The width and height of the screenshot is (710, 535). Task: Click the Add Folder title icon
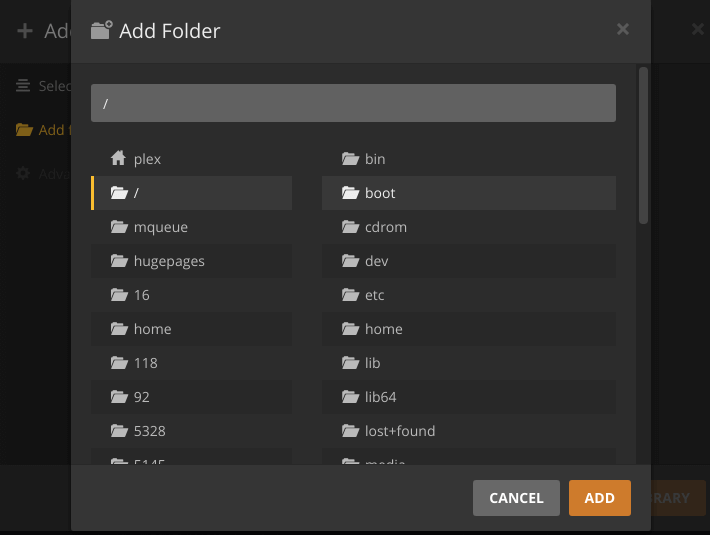tap(101, 31)
